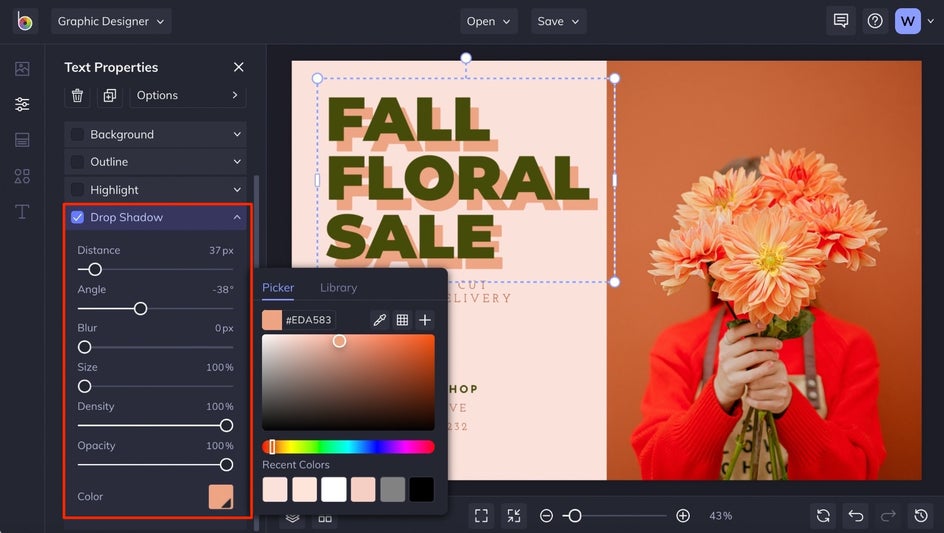944x533 pixels.
Task: Click the Drop Shadow color swatch
Action: point(220,497)
